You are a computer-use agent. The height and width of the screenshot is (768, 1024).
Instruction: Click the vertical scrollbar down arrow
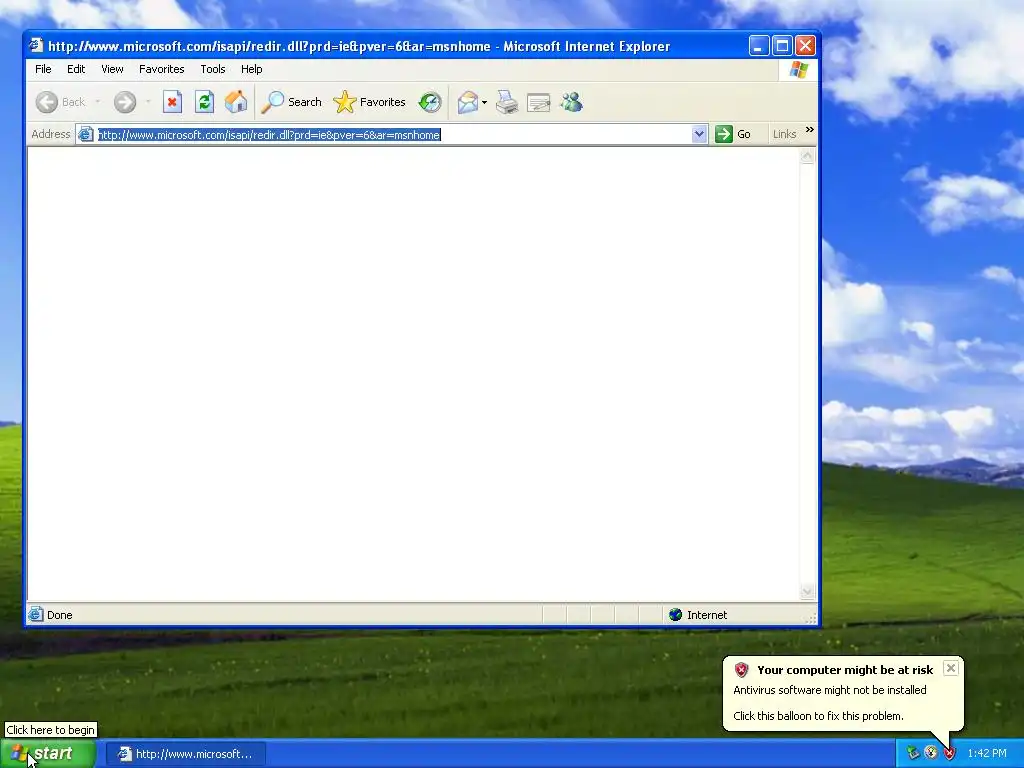[807, 592]
